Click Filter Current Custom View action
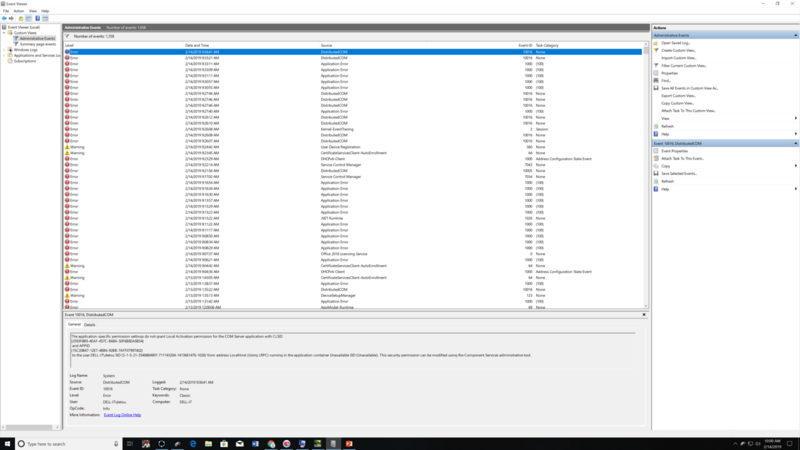This screenshot has width=800, height=450. click(684, 66)
